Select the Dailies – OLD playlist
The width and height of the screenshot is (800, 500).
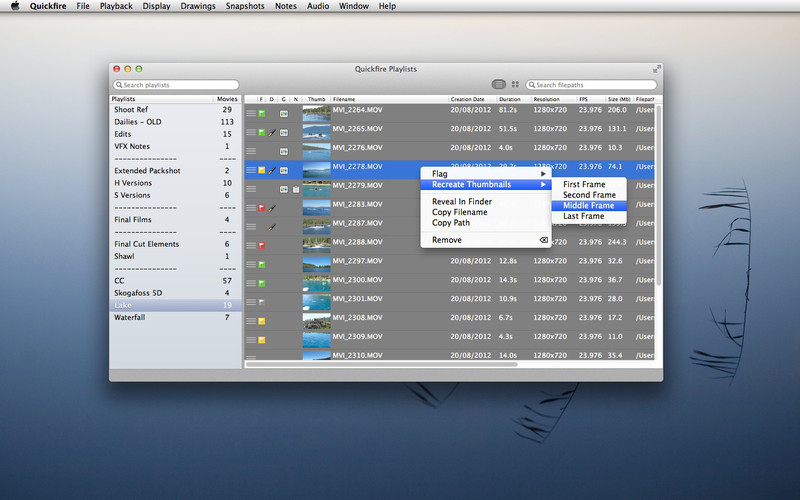tap(175, 122)
